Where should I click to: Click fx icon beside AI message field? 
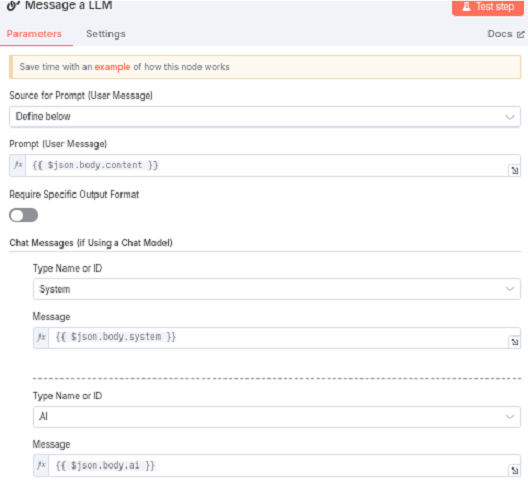tap(41, 465)
